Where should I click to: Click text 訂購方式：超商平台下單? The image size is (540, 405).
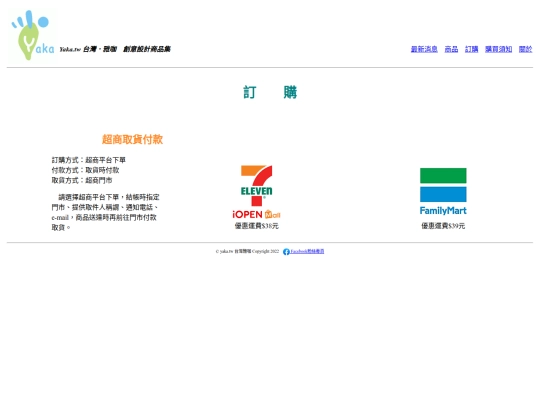coord(89,160)
